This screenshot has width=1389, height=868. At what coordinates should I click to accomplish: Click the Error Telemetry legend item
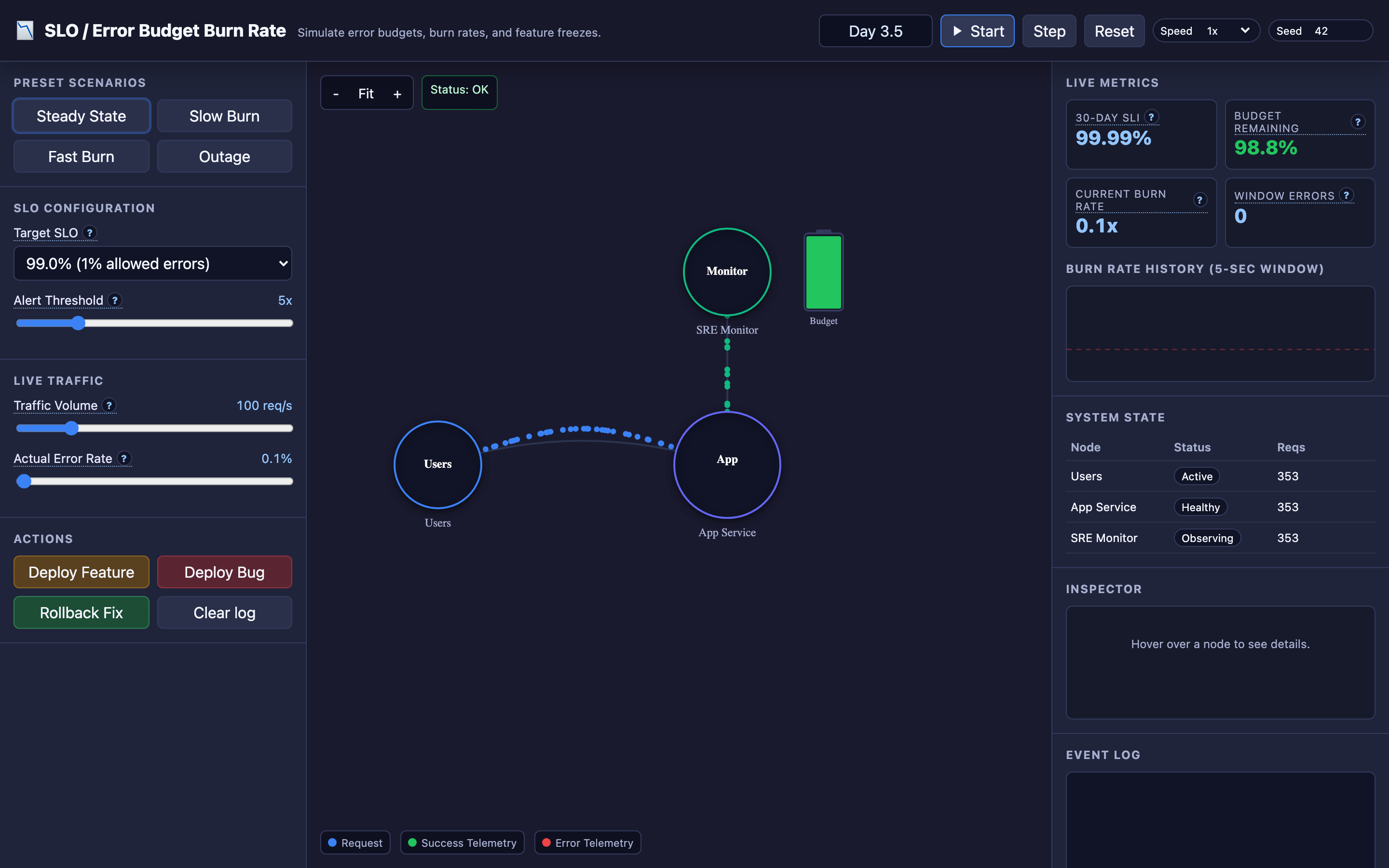tap(587, 843)
